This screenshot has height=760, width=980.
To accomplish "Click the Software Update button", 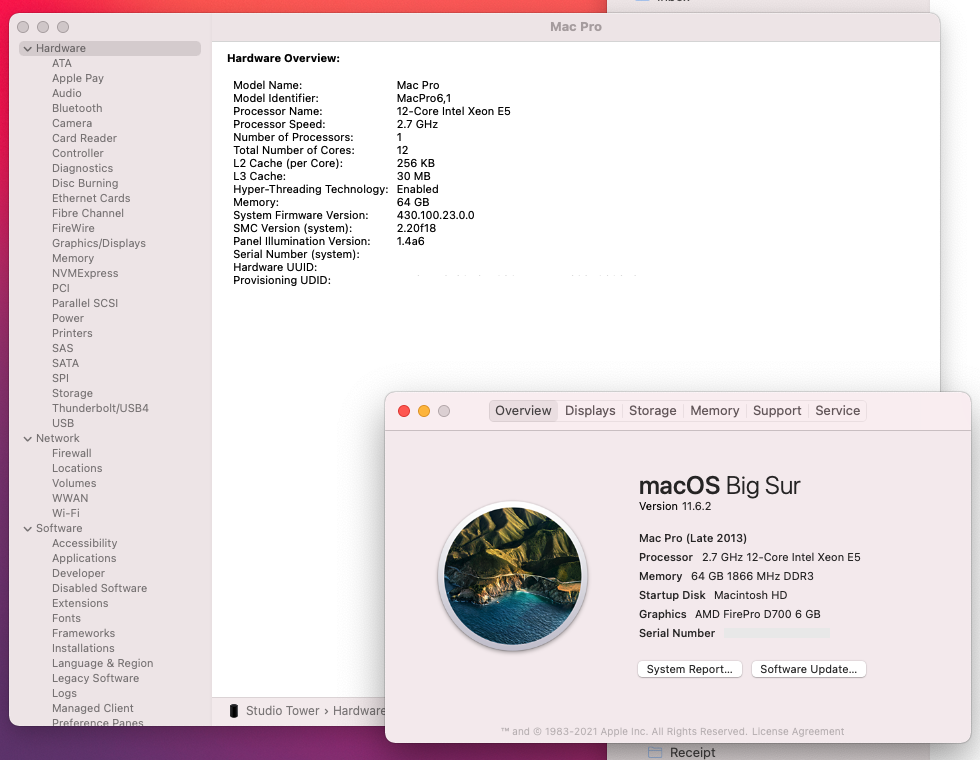I will (x=808, y=669).
